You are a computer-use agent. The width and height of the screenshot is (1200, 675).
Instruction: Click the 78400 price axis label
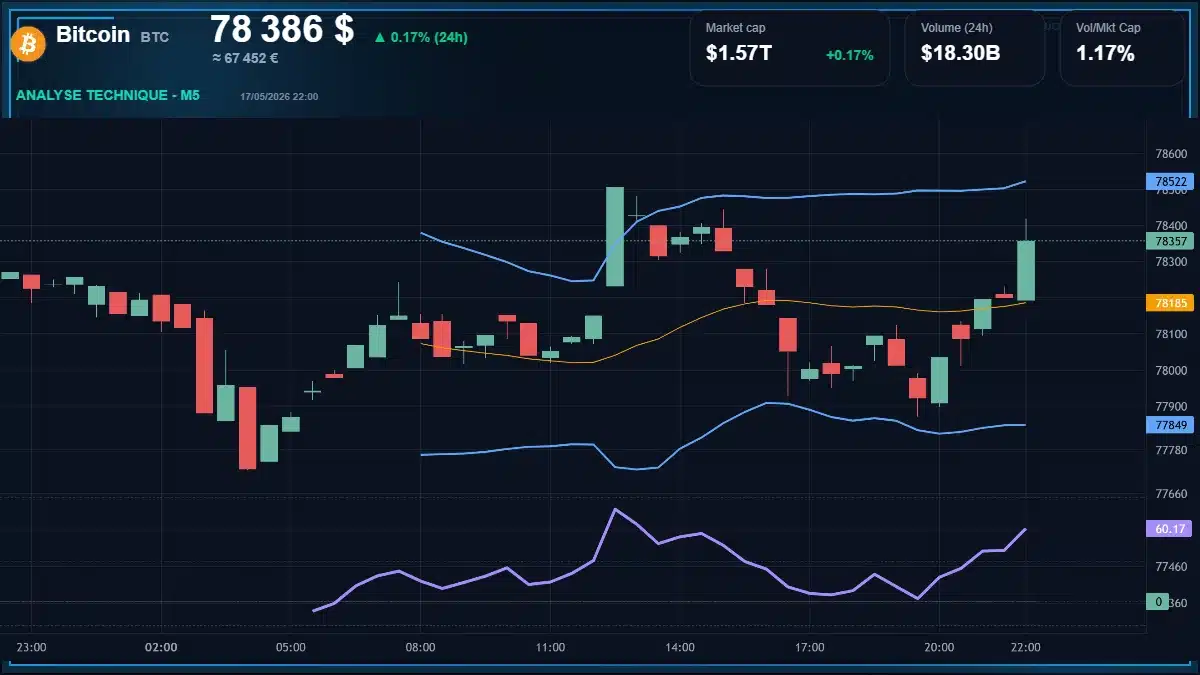(x=1170, y=226)
